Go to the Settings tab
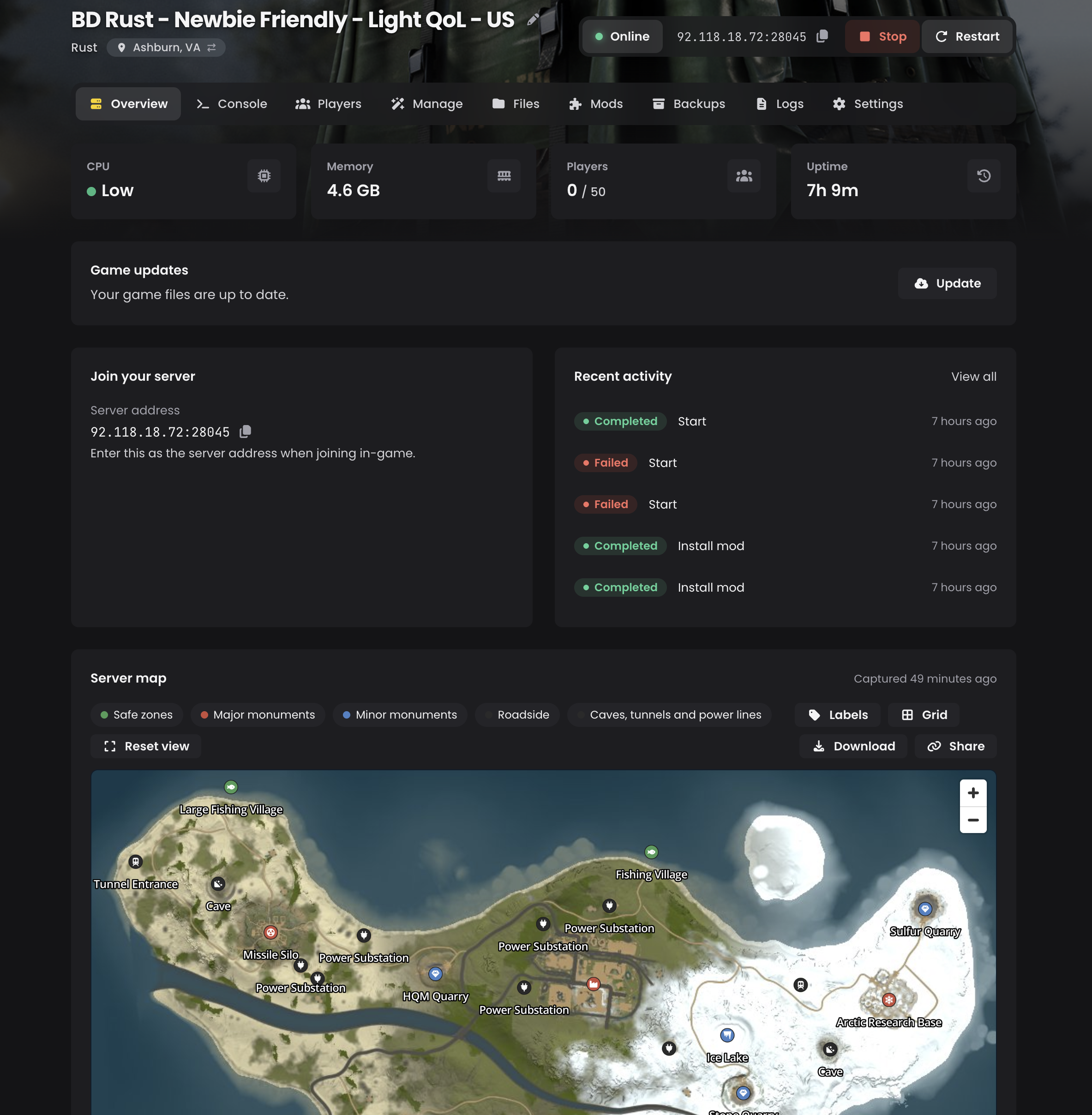The image size is (1092, 1115). (867, 104)
